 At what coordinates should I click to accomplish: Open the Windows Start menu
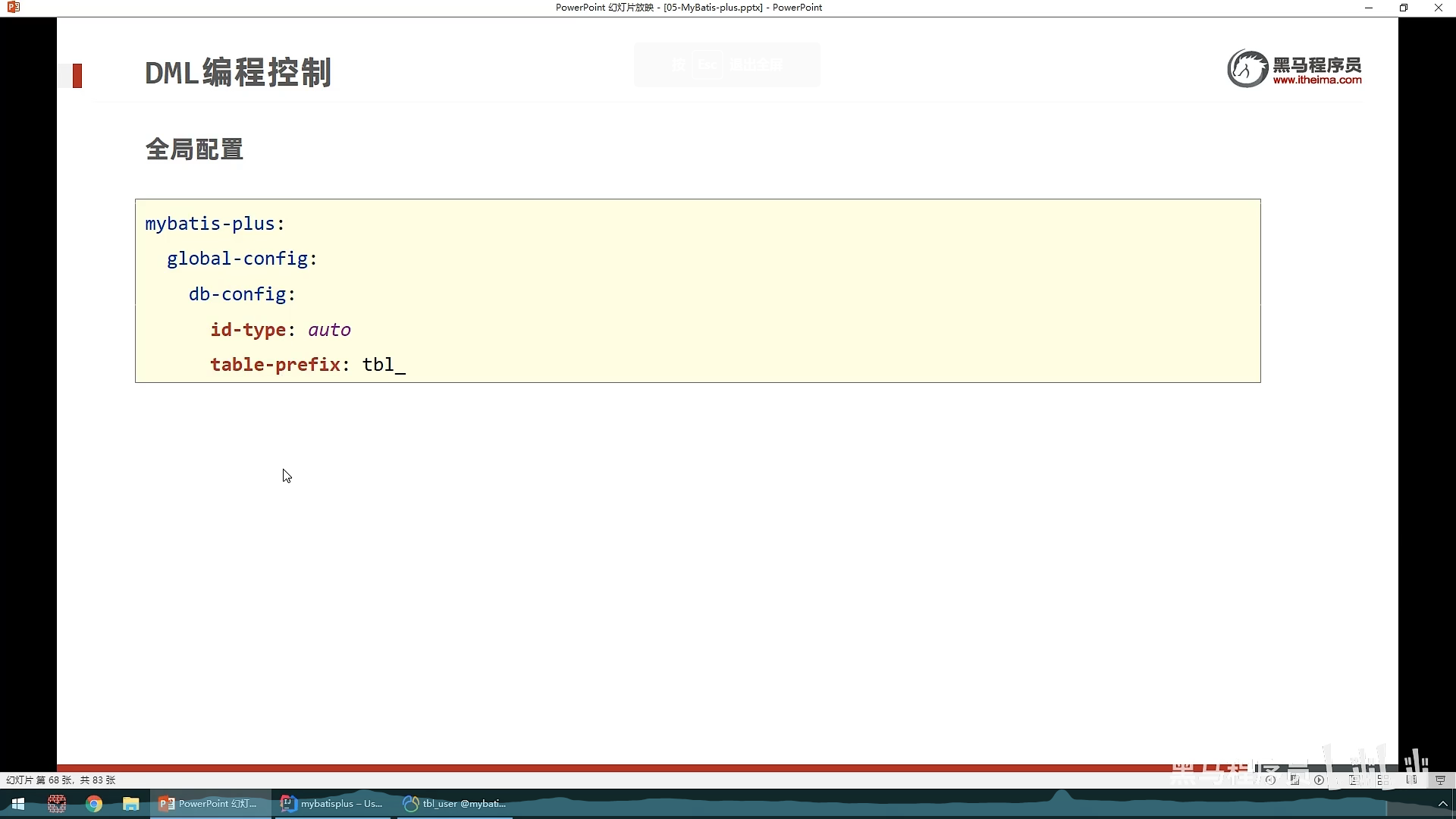[18, 804]
